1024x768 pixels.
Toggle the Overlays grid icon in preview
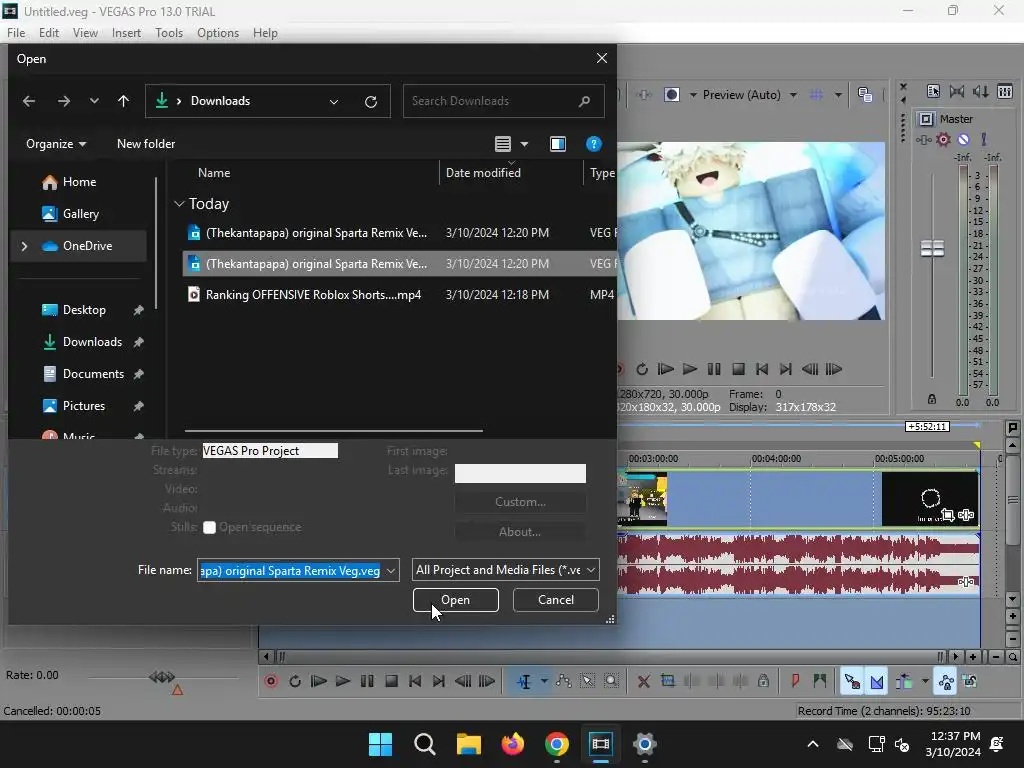pyautogui.click(x=816, y=95)
